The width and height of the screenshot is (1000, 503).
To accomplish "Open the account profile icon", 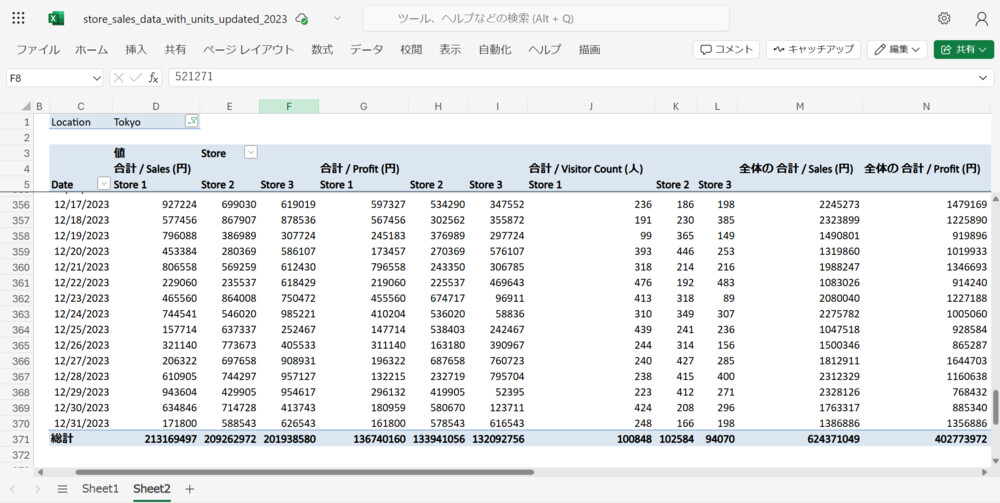I will [x=981, y=18].
